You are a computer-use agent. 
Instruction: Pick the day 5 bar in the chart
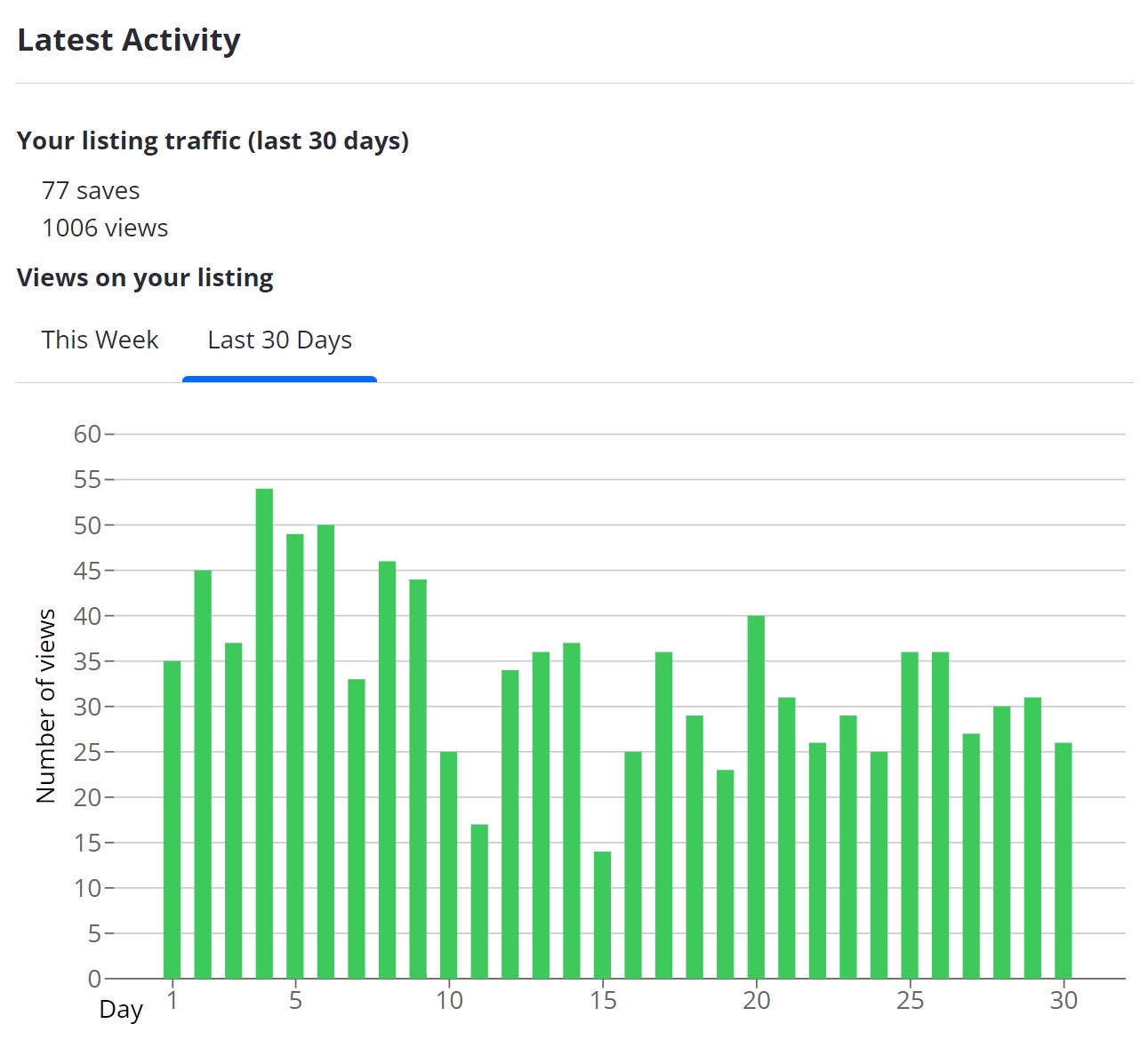click(x=295, y=756)
